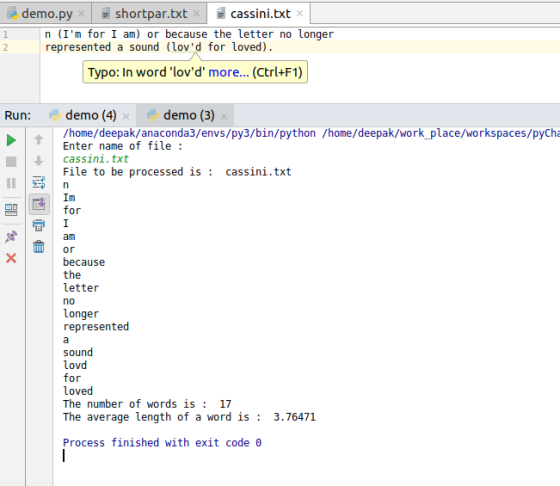Close the cassini.txt tab

300,14
